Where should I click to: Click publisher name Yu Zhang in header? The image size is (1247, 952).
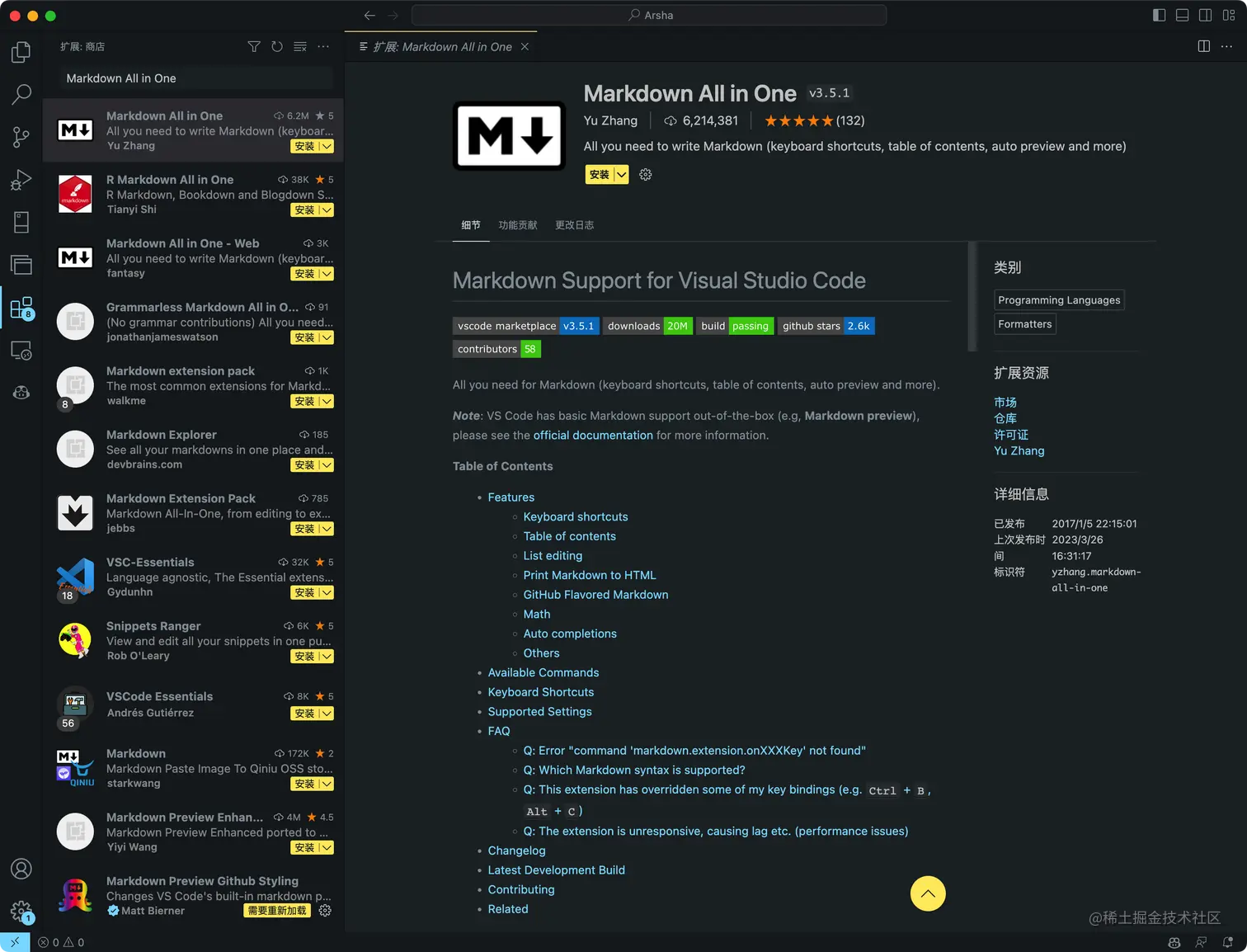[x=610, y=120]
